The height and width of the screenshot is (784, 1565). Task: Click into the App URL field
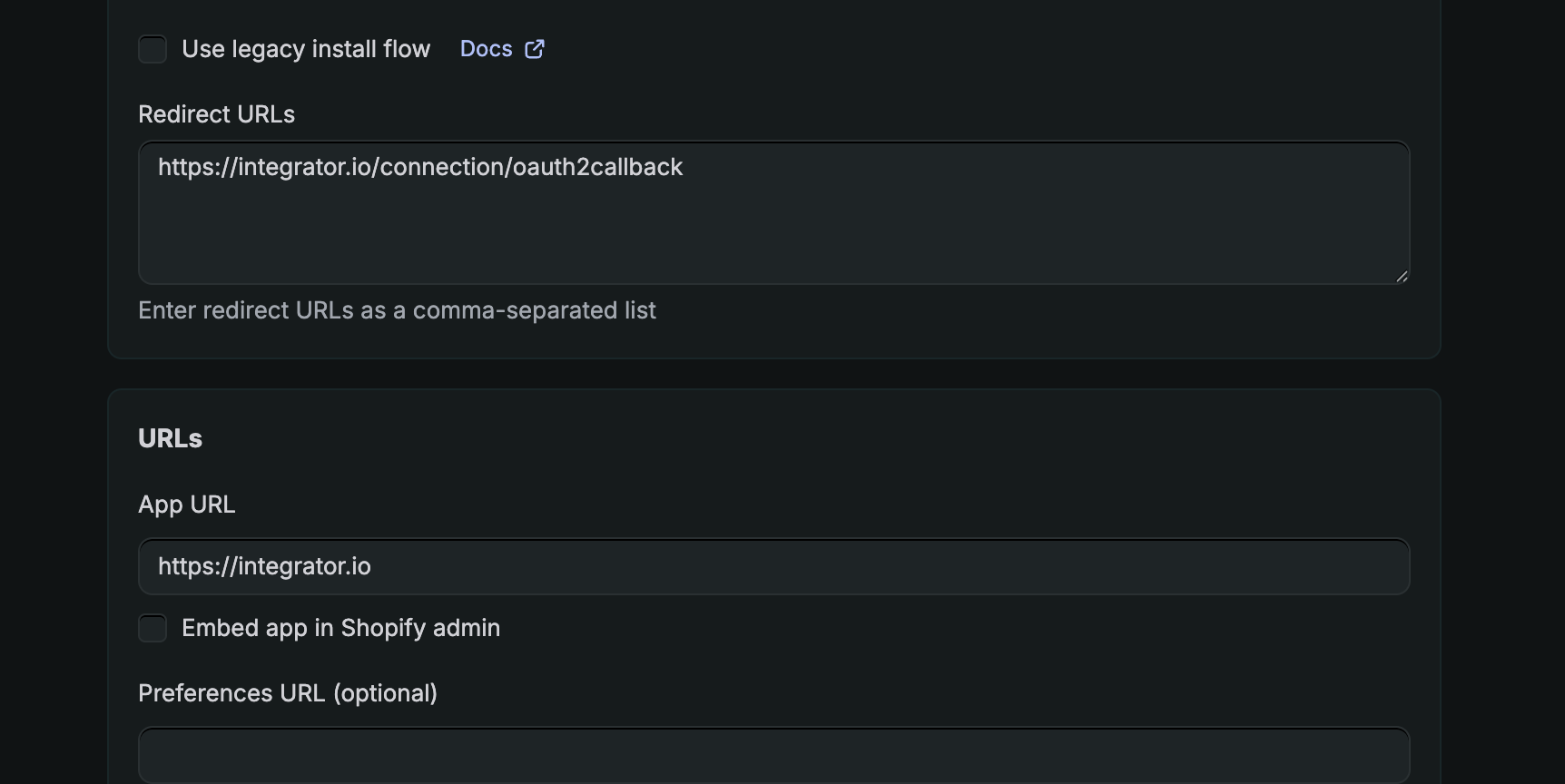click(773, 566)
